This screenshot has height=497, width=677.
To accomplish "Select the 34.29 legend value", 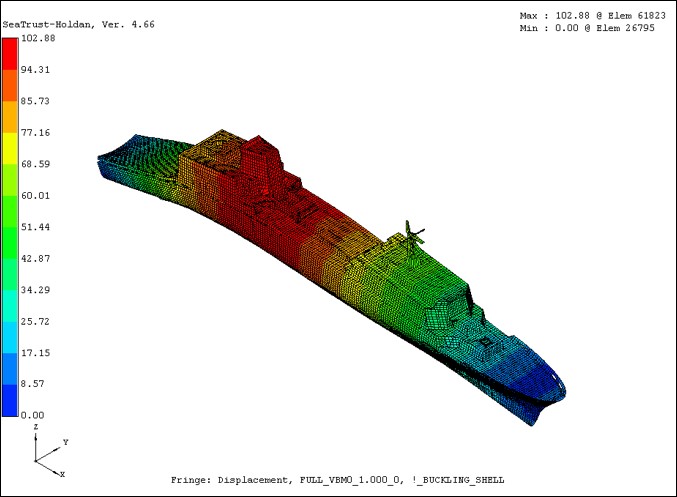I will [35, 290].
